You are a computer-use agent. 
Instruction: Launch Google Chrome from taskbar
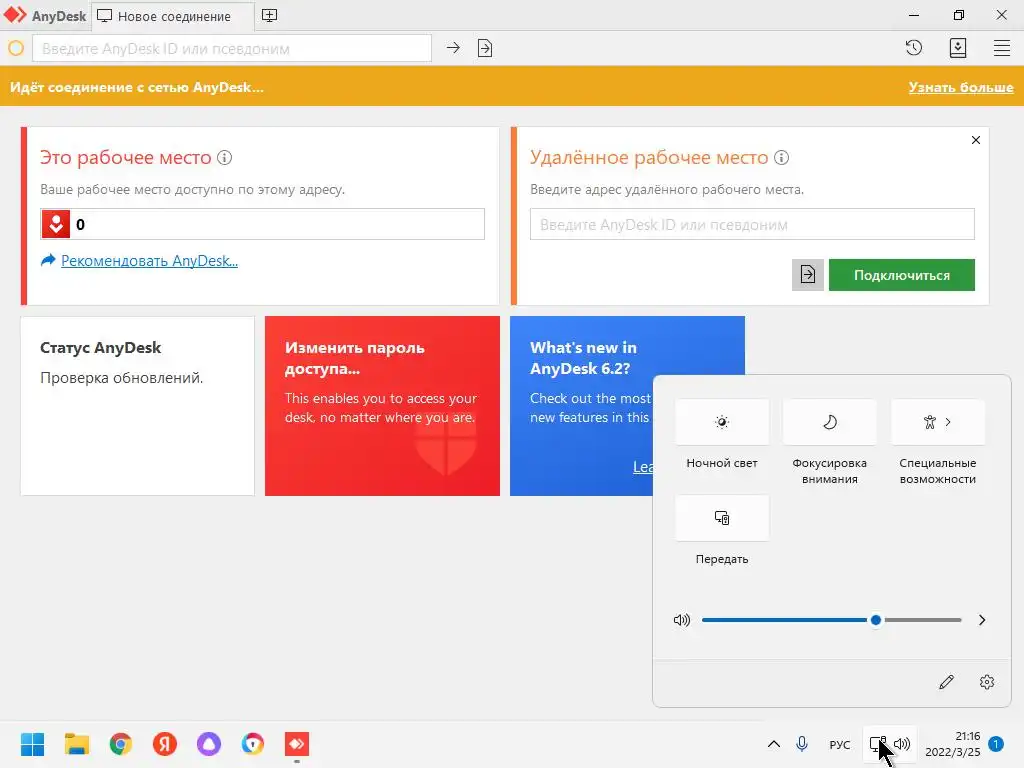[120, 744]
